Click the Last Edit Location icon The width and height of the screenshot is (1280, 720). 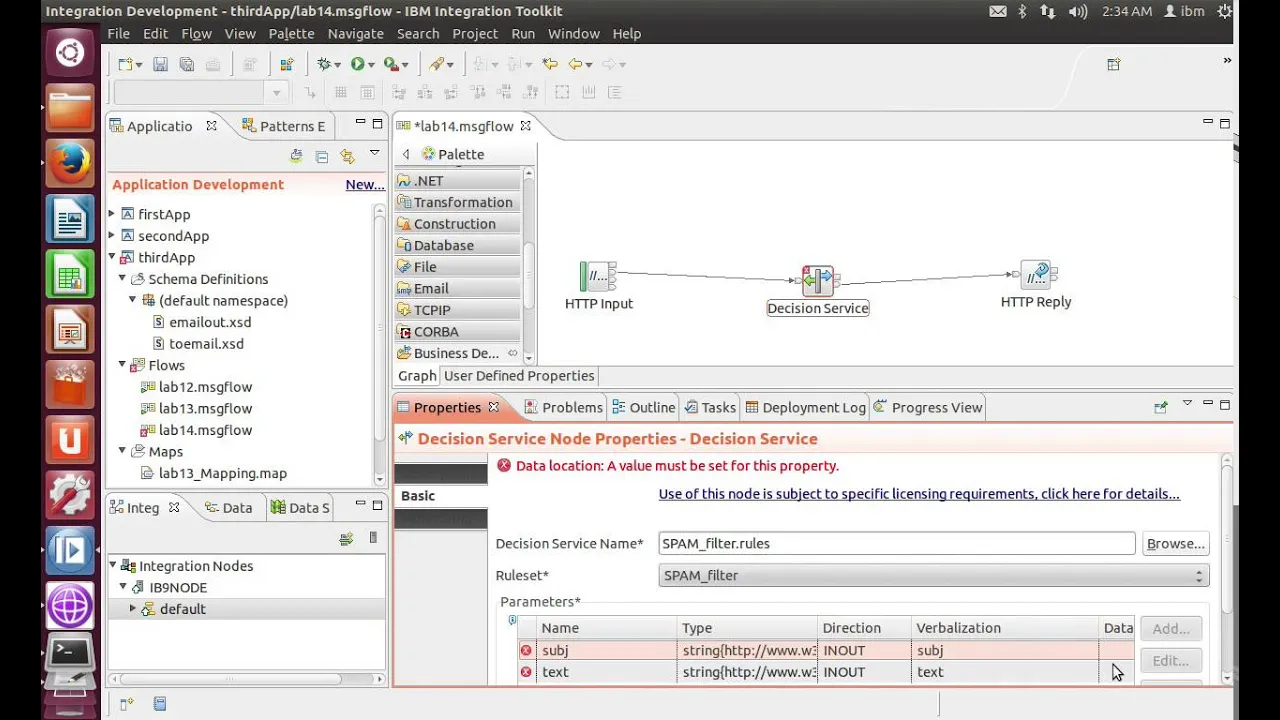coord(549,64)
